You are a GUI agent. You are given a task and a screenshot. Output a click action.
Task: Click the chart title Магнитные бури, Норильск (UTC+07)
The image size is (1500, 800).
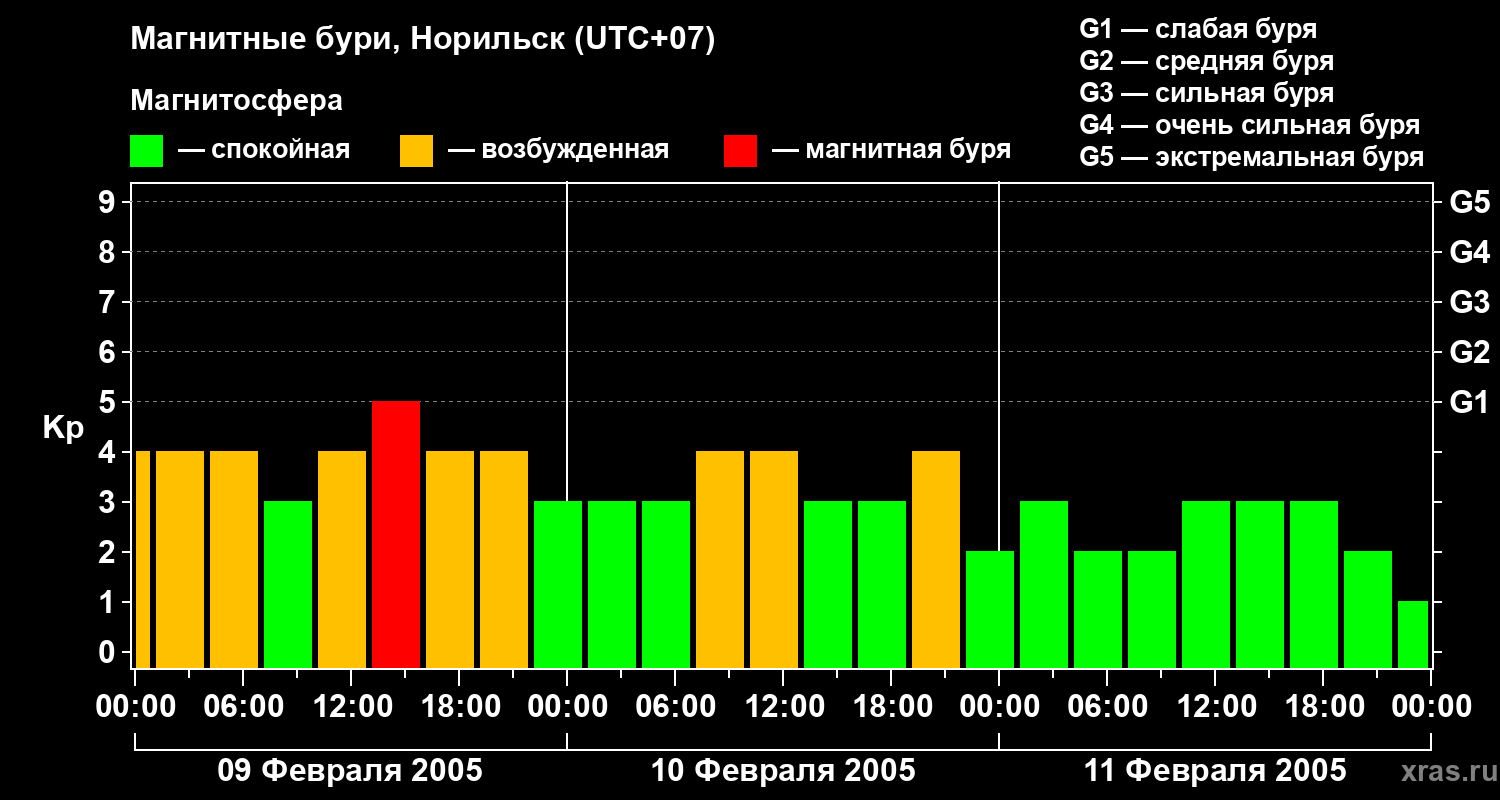tap(423, 41)
